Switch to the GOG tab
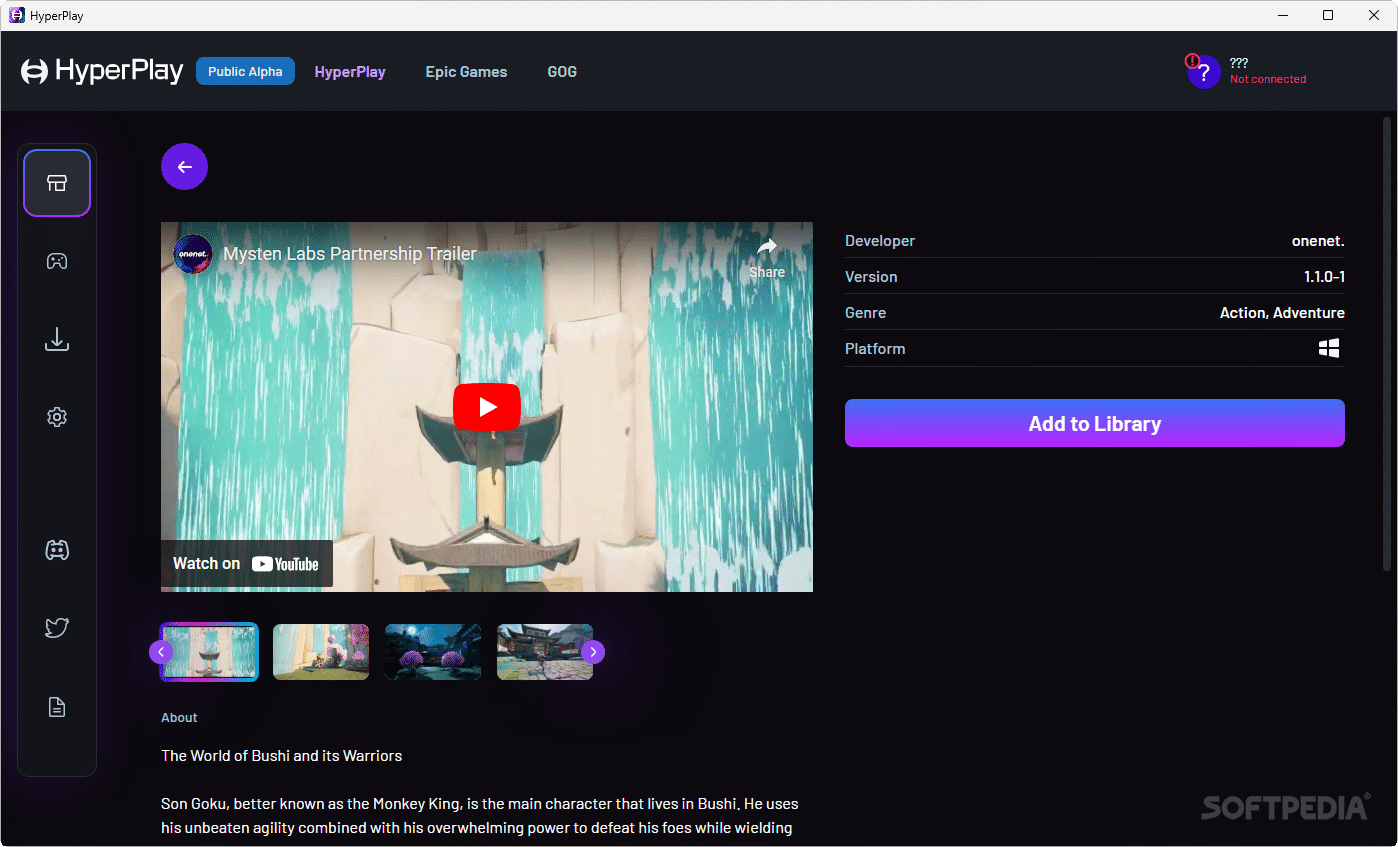Screen dimensions: 1398x847 click(562, 72)
